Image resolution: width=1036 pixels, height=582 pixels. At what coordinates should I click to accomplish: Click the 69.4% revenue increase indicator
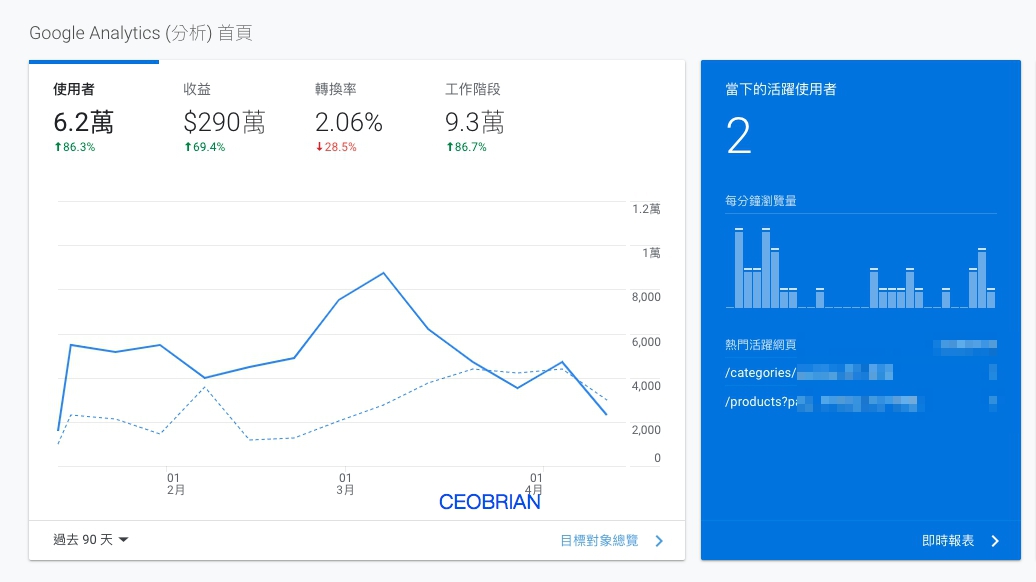click(x=205, y=147)
